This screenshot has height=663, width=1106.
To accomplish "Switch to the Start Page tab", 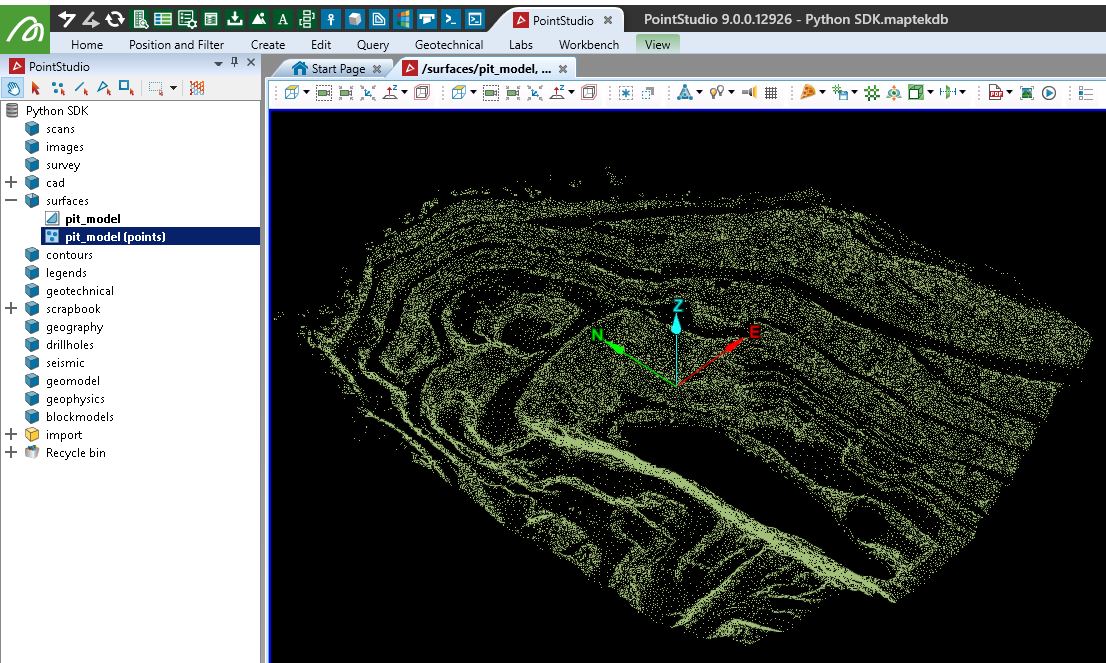I will 337,69.
